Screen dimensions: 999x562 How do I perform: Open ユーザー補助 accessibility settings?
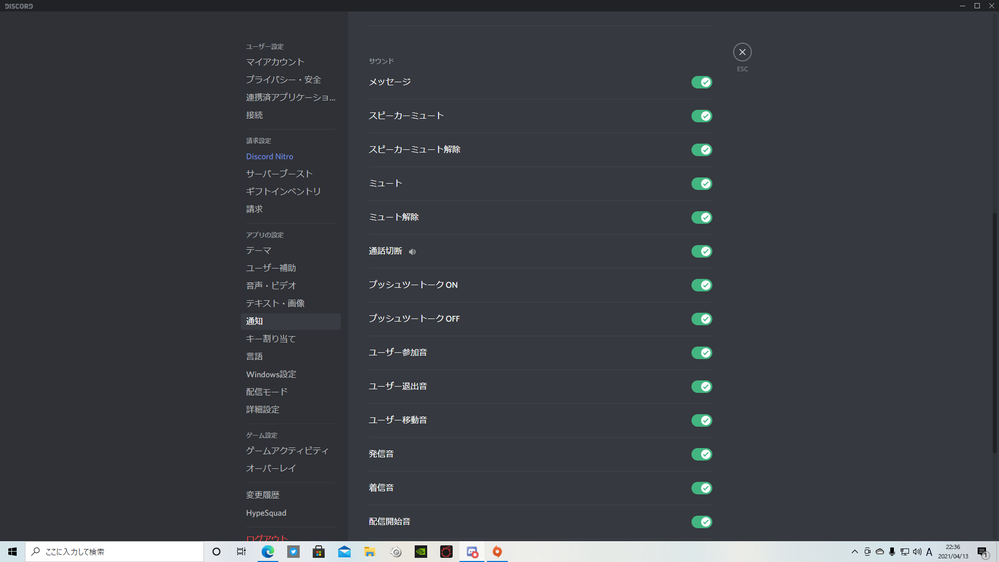click(291, 268)
